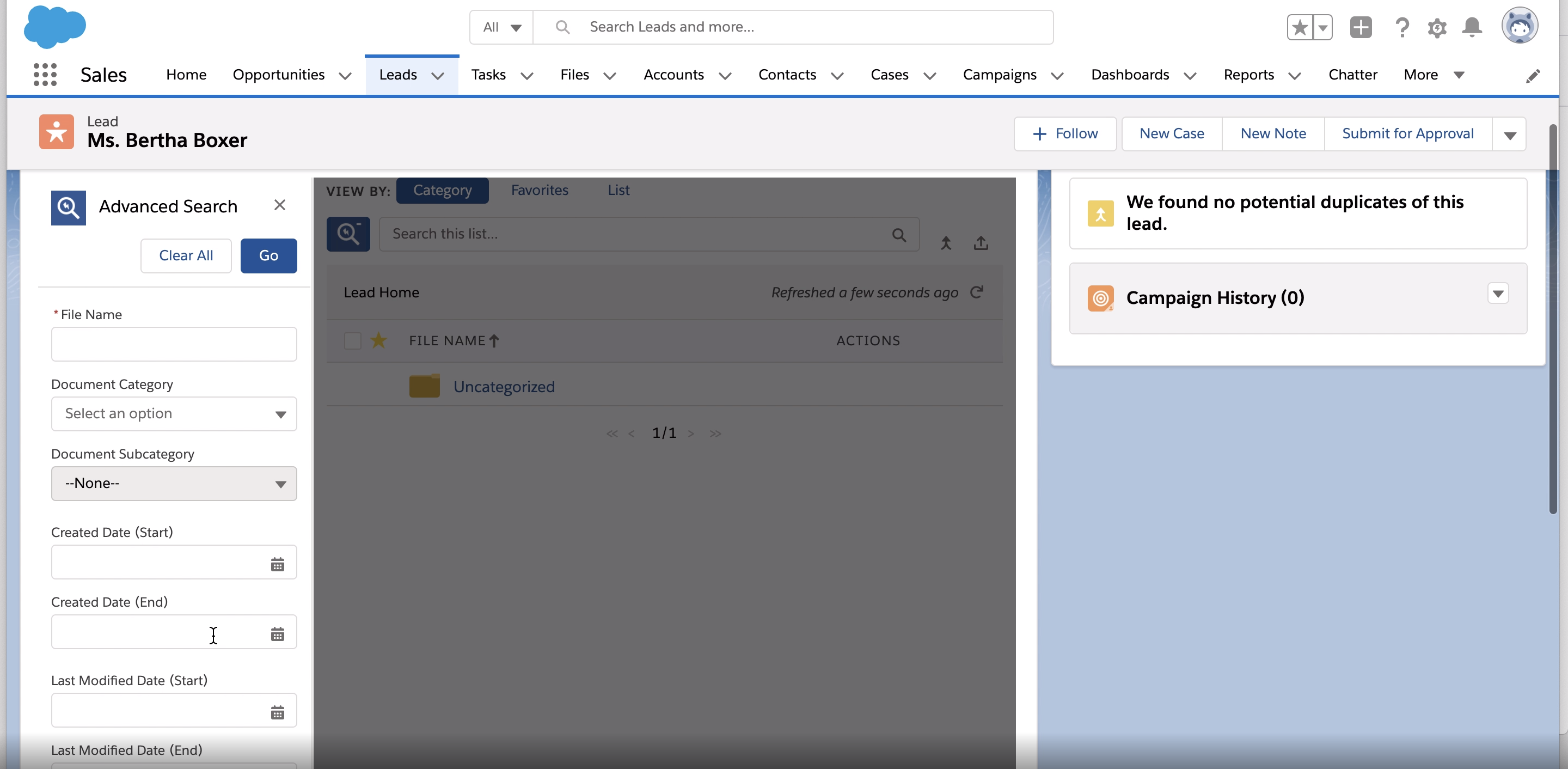Upload a file using the export arrow icon

click(x=981, y=242)
